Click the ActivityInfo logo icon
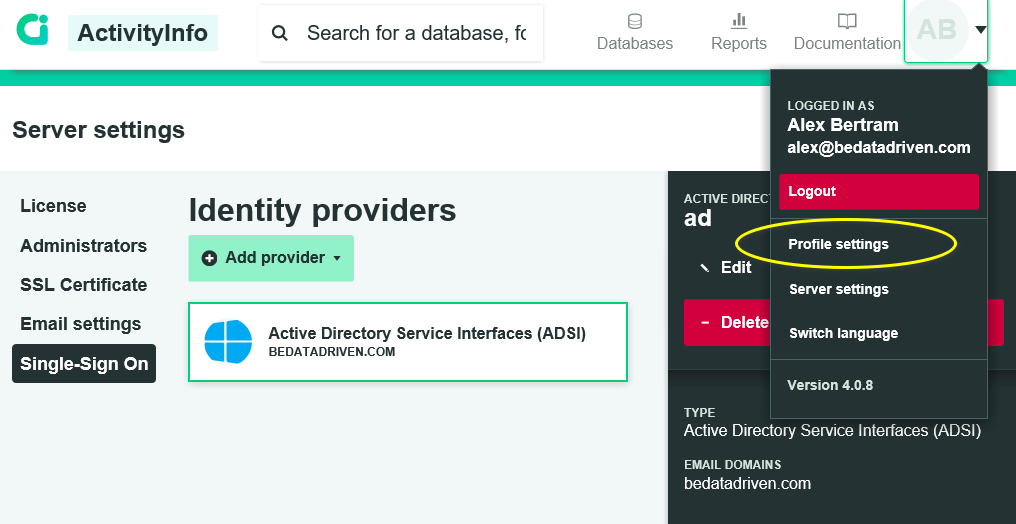This screenshot has width=1016, height=524. [x=32, y=30]
